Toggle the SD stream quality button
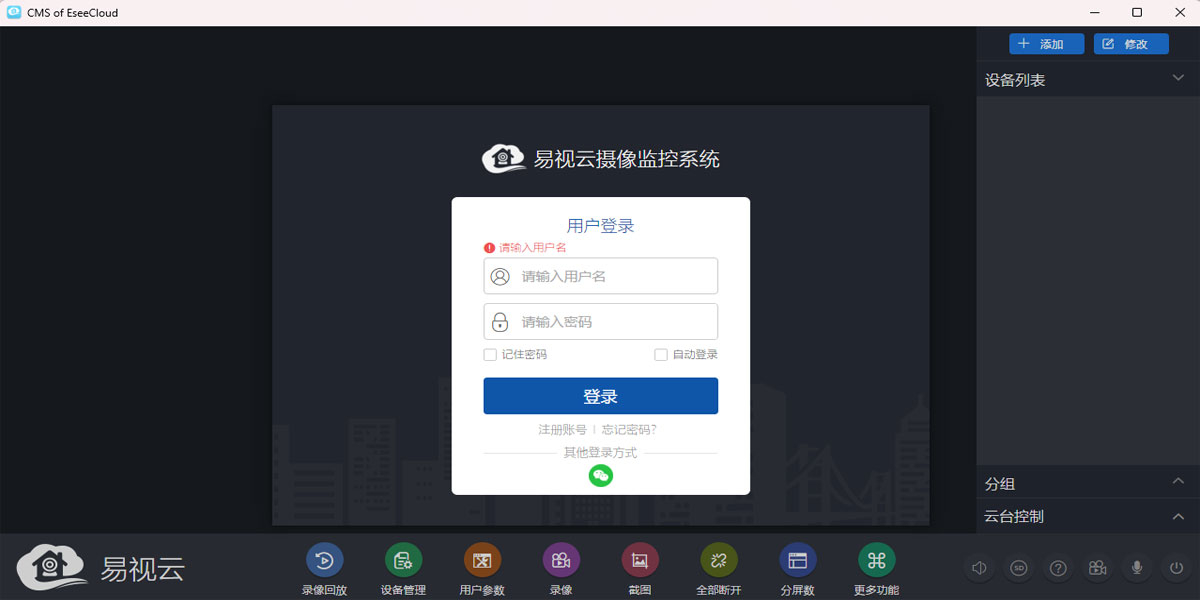The height and width of the screenshot is (600, 1200). (x=1018, y=567)
